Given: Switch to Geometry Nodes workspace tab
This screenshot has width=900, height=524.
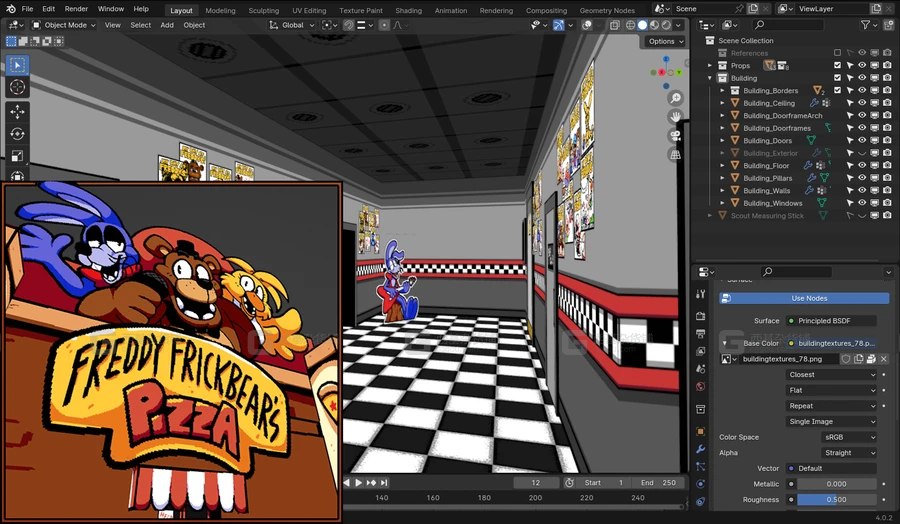Looking at the screenshot, I should click(x=607, y=10).
